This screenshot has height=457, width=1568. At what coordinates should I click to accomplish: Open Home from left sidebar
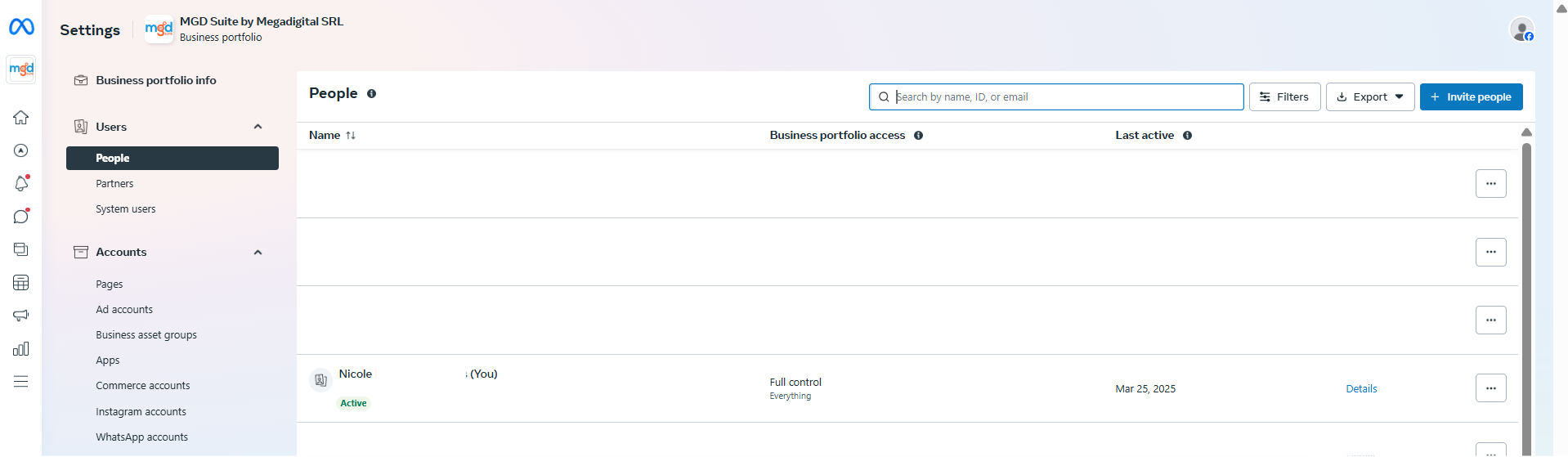[x=21, y=118]
